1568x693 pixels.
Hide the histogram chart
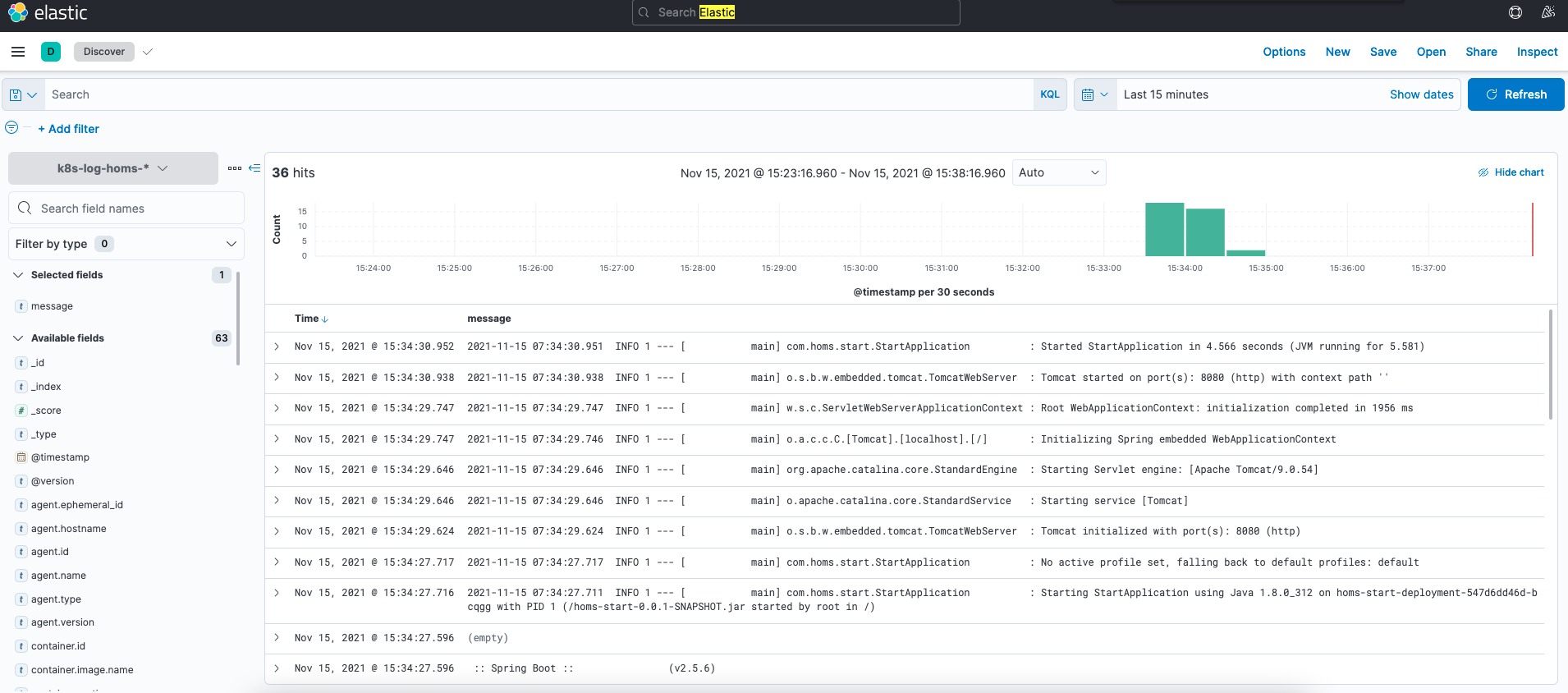(1511, 172)
